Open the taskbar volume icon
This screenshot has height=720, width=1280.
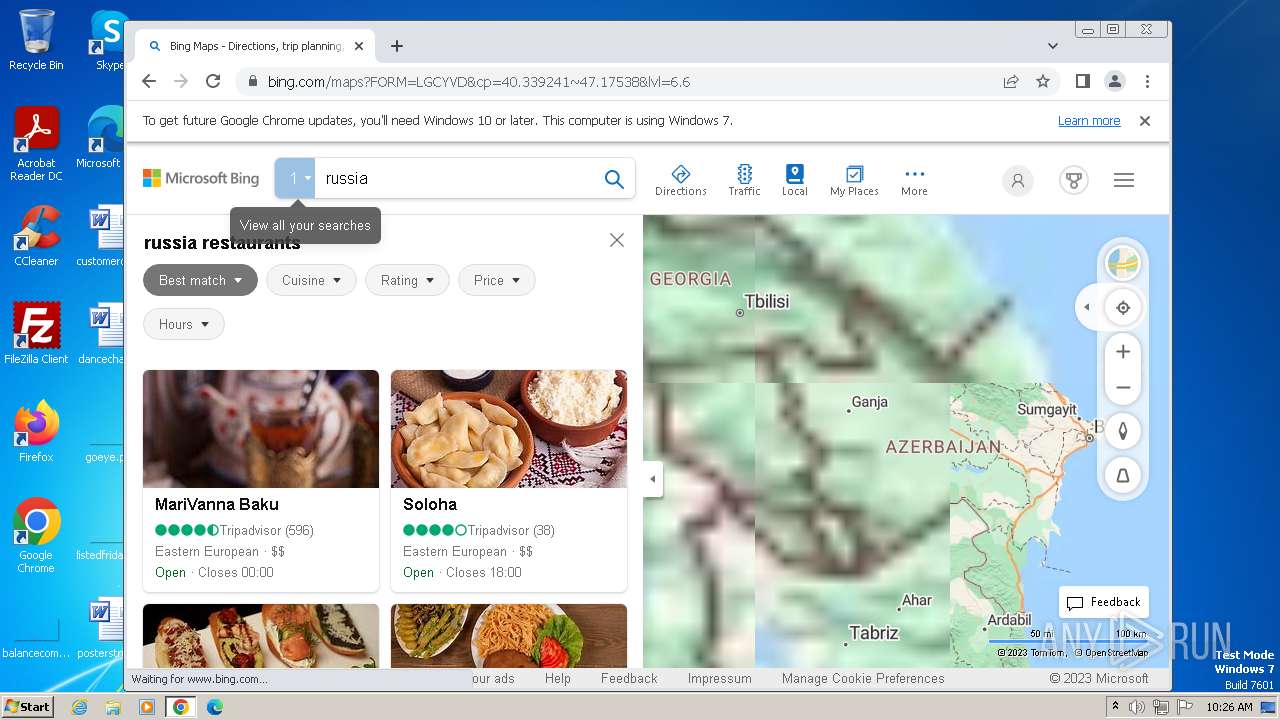click(x=1137, y=707)
